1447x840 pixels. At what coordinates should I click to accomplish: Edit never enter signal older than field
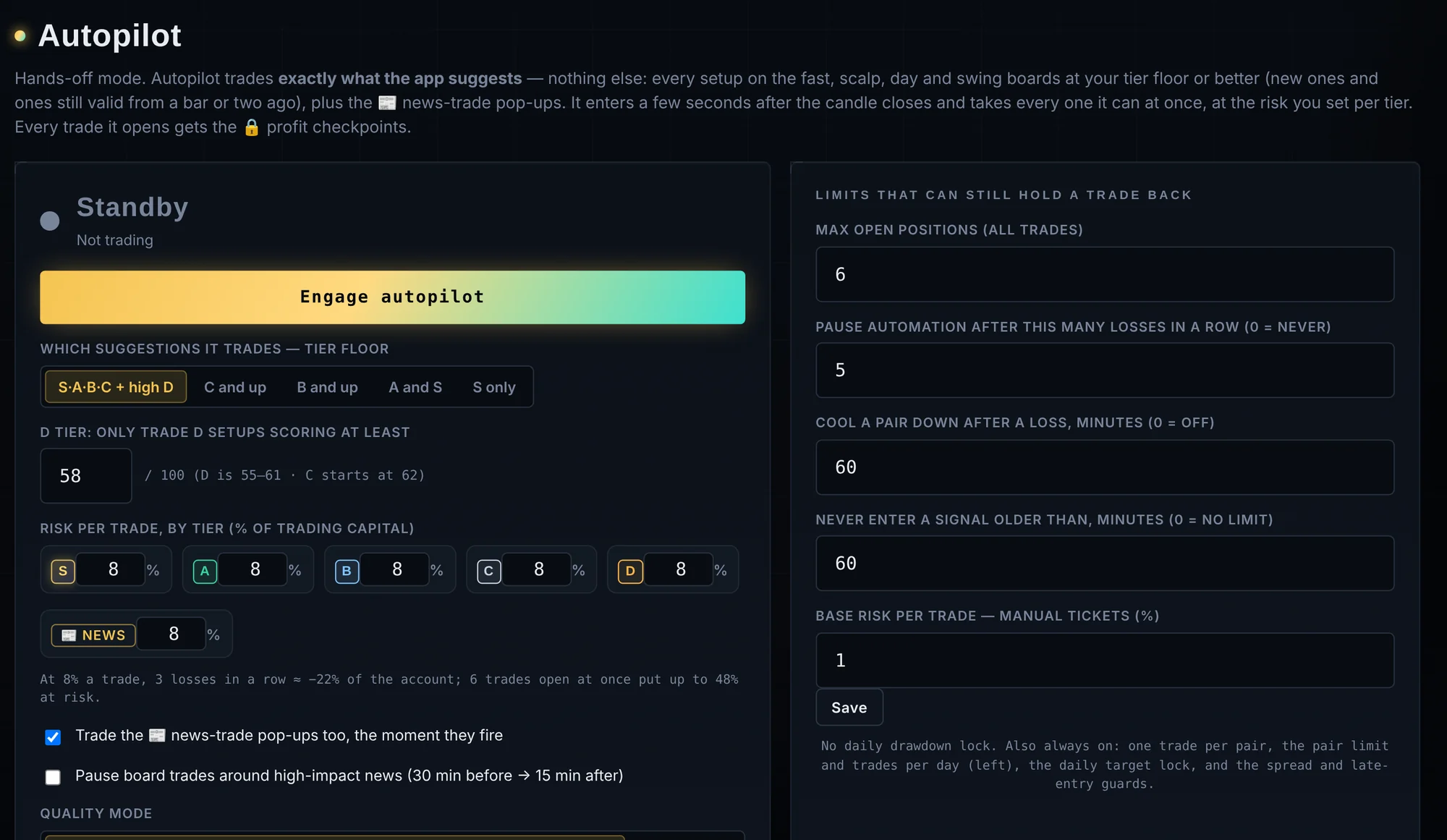point(1105,563)
